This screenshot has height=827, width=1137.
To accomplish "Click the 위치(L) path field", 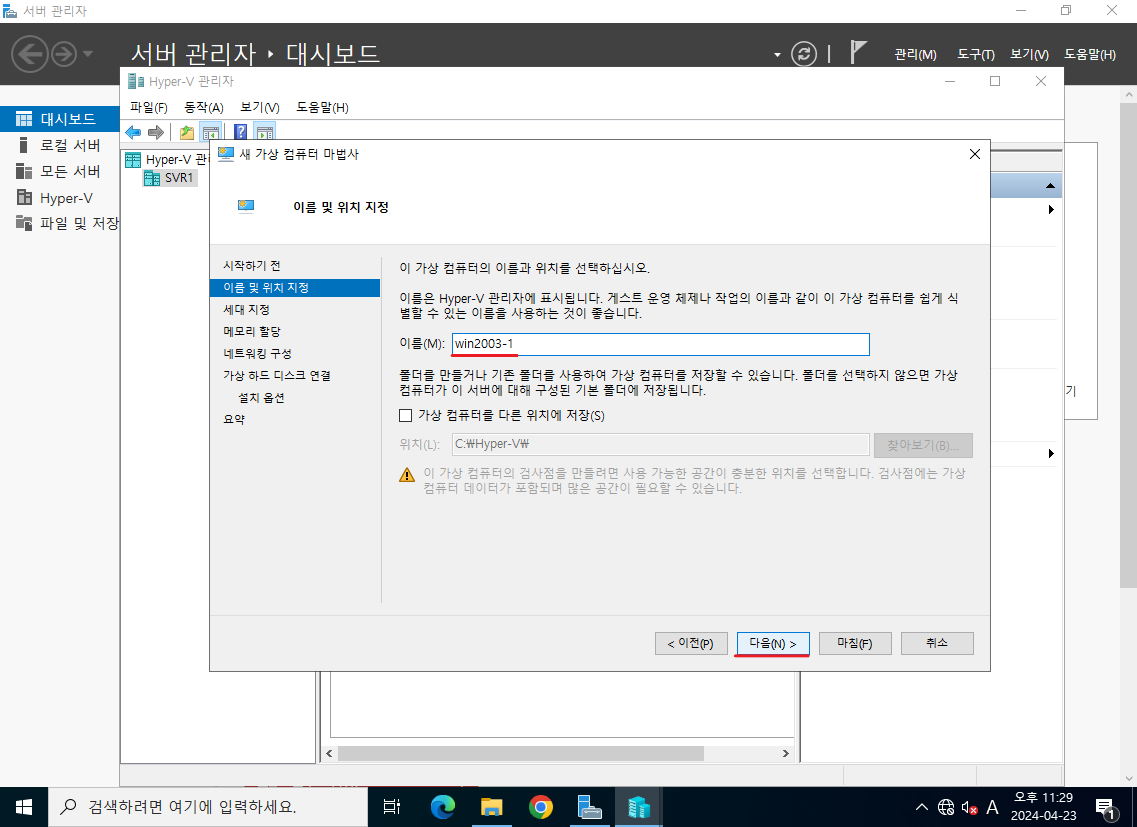I will click(661, 444).
